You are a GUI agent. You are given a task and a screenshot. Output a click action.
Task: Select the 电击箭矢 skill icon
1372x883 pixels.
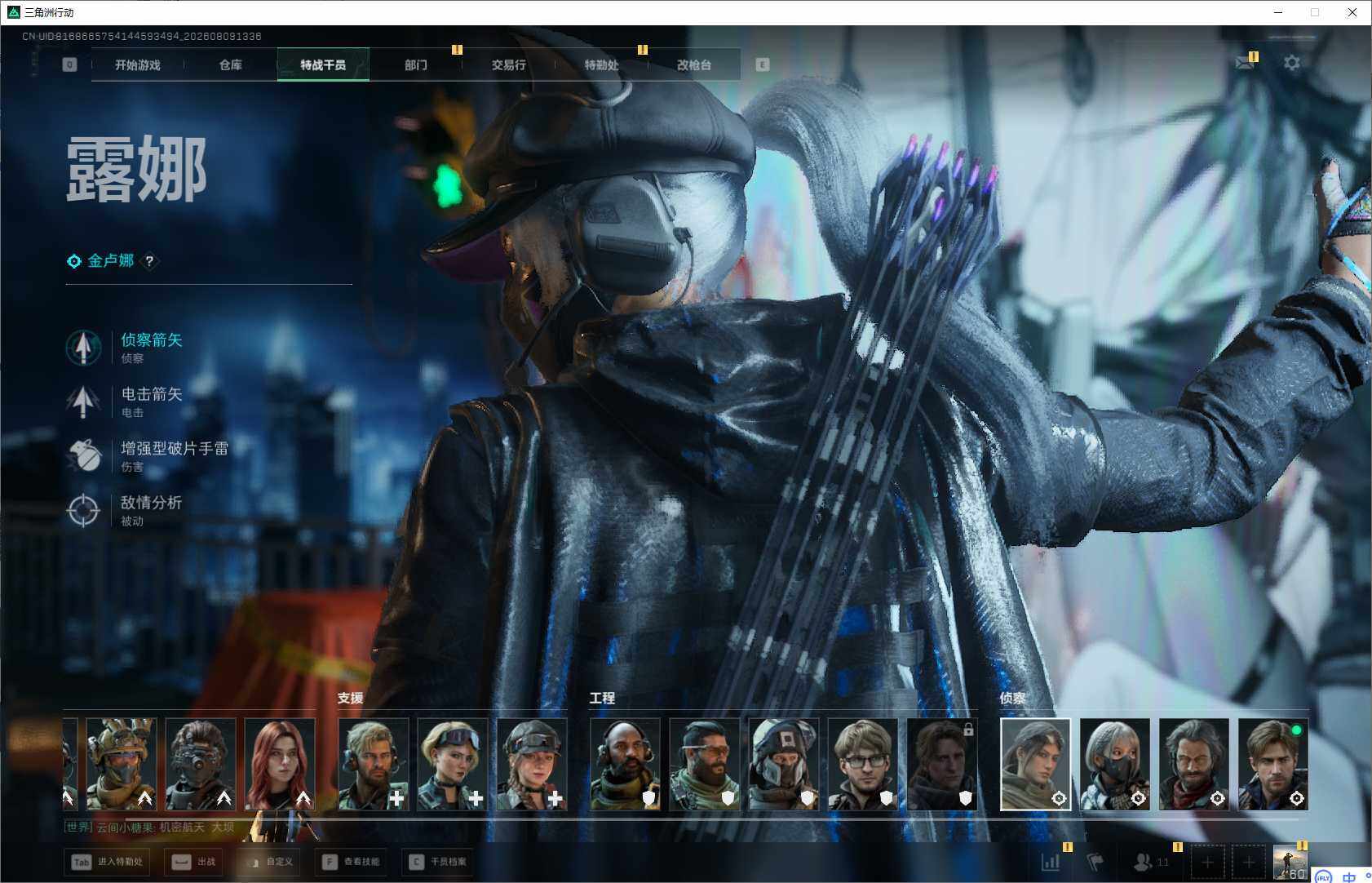(83, 402)
